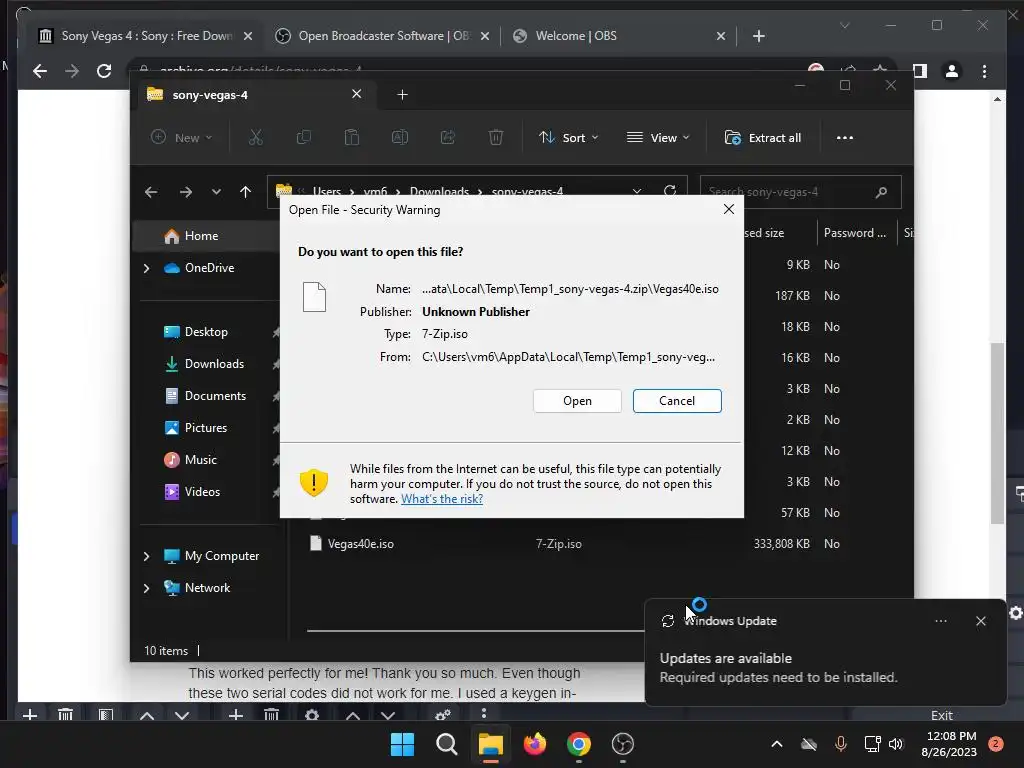The height and width of the screenshot is (768, 1024).
Task: Click the Copy icon in Explorer toolbar
Action: [304, 138]
